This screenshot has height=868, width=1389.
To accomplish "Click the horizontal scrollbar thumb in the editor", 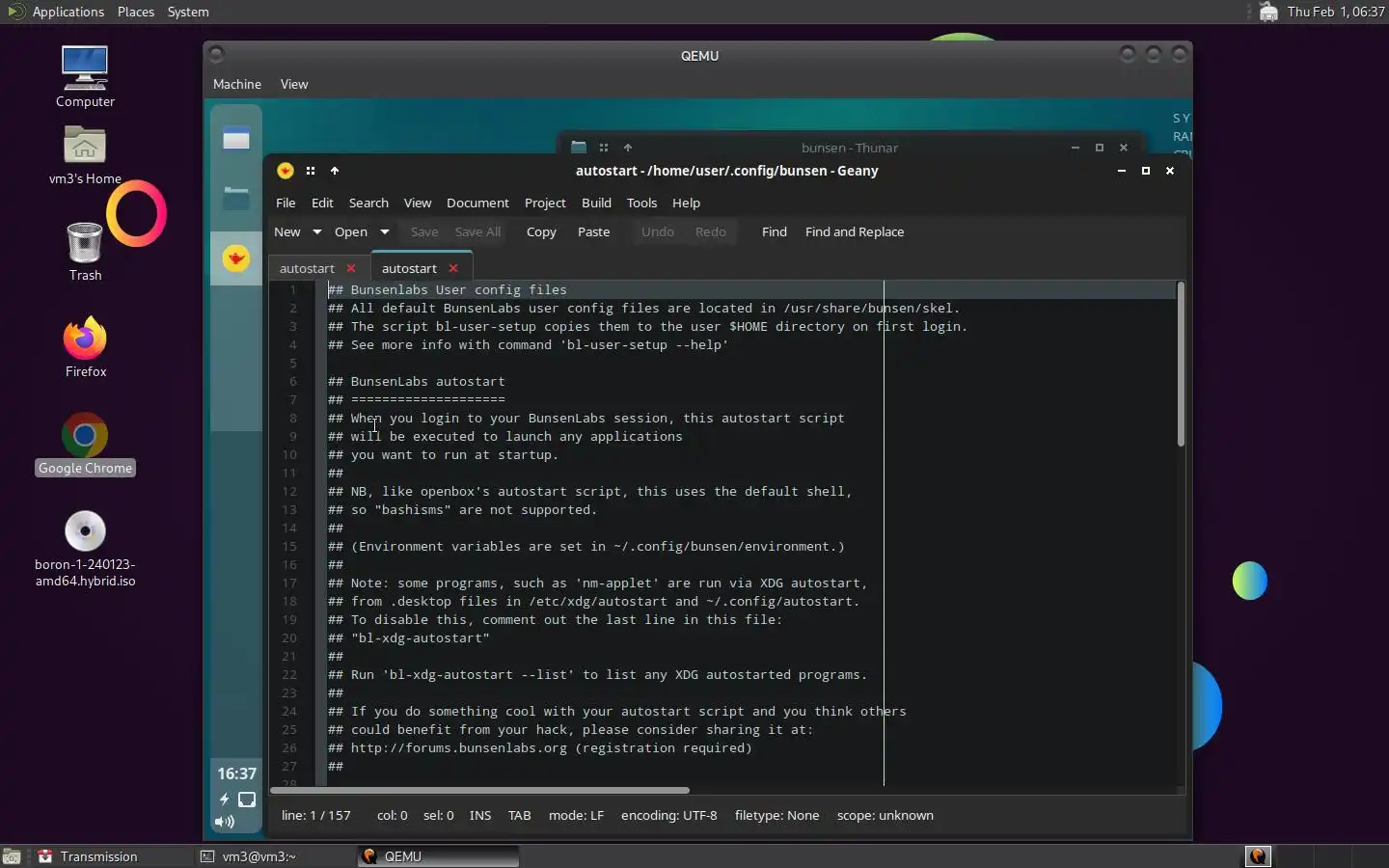I will pos(480,790).
